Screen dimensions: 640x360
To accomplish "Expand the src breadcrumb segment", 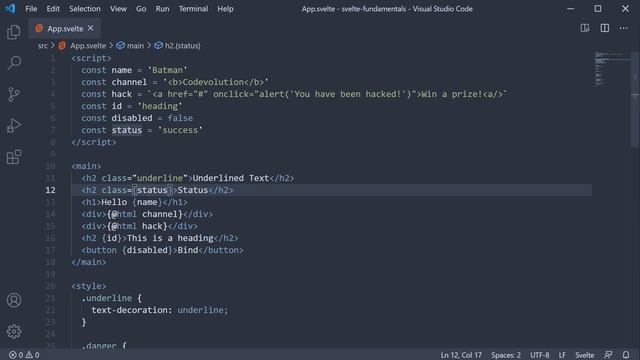I will pyautogui.click(x=42, y=46).
